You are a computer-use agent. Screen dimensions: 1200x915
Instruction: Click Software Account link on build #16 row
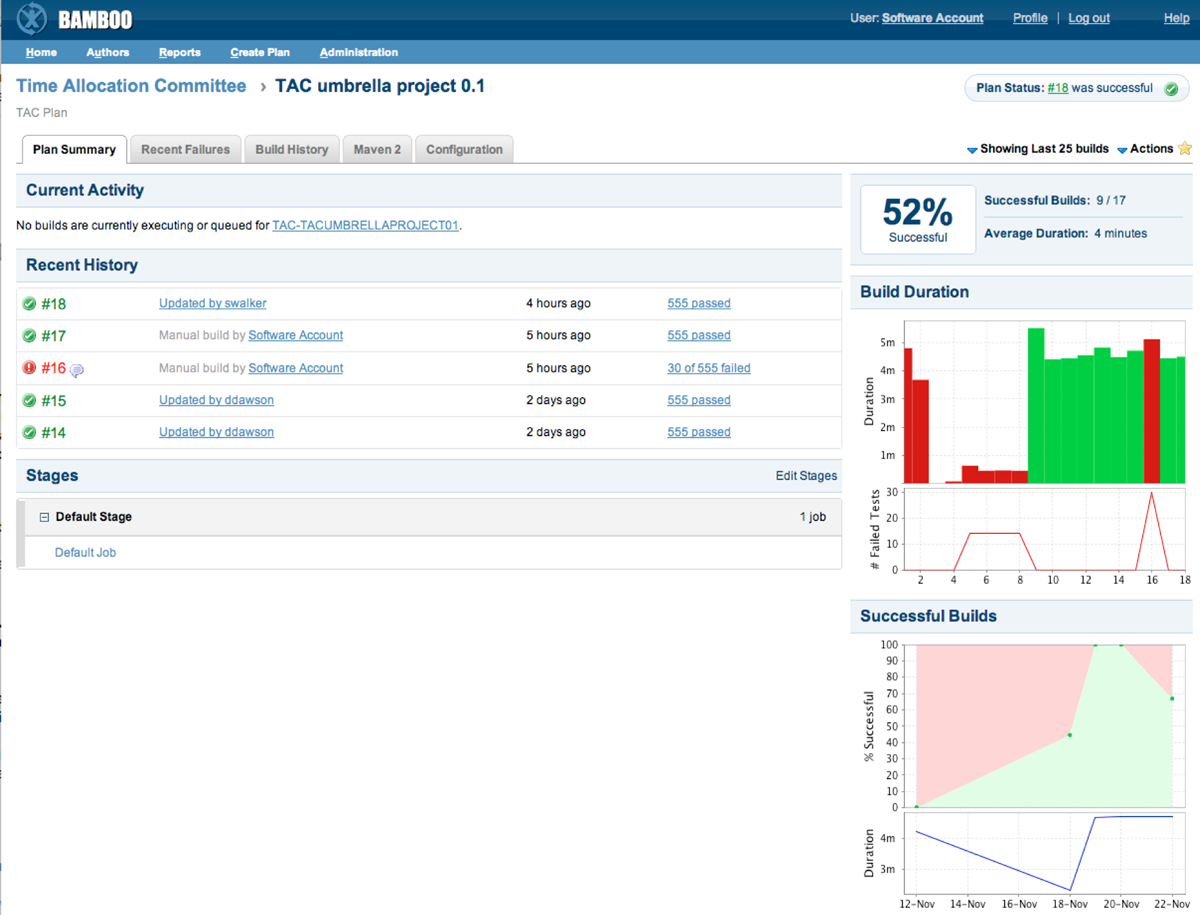(x=296, y=368)
